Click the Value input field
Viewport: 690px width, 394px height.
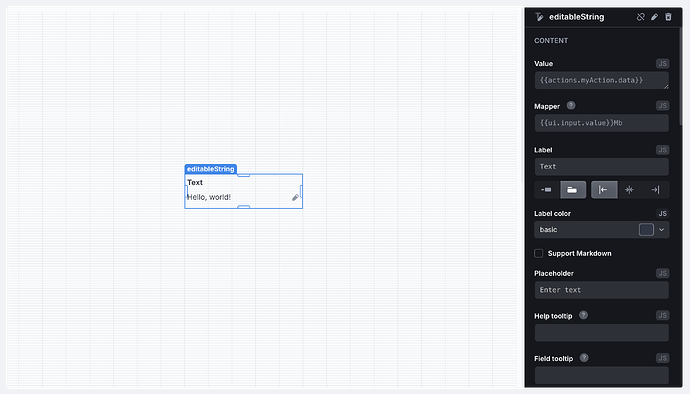602,81
